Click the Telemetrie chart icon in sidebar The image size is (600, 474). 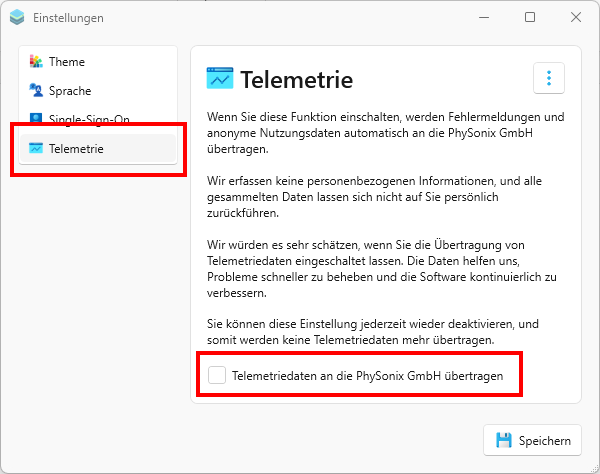point(36,149)
